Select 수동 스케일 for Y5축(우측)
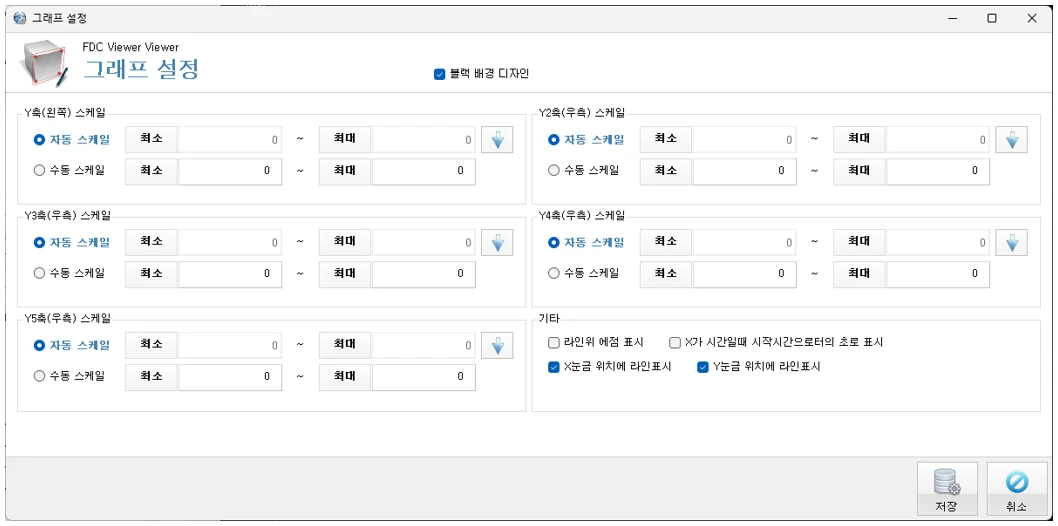1058x526 pixels. pos(39,377)
